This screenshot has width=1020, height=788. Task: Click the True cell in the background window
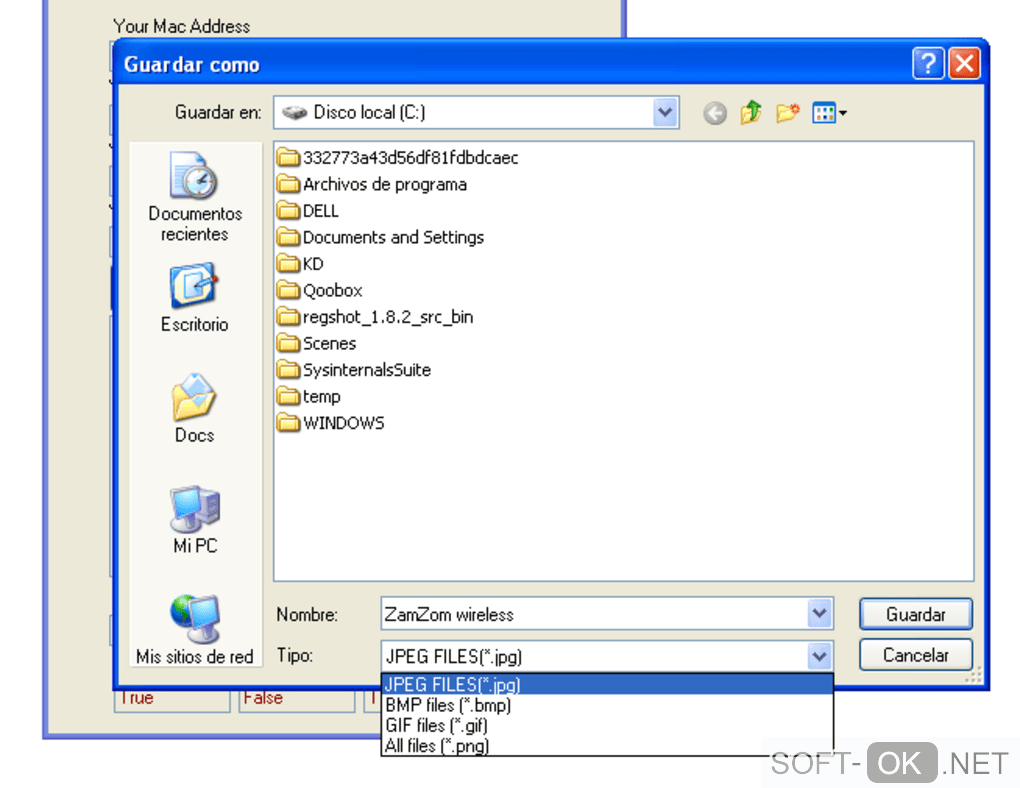click(172, 701)
